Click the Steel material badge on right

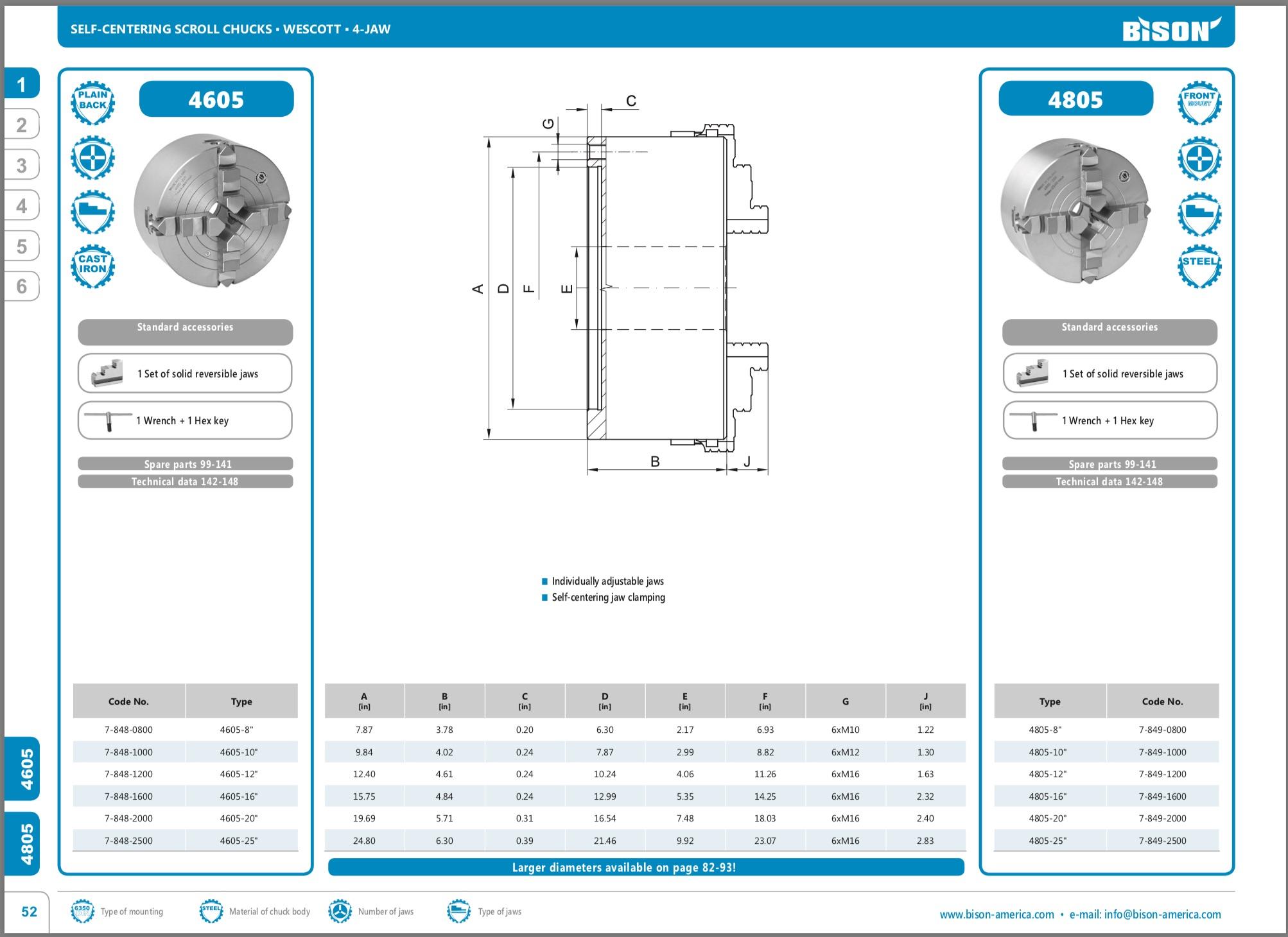(1199, 266)
